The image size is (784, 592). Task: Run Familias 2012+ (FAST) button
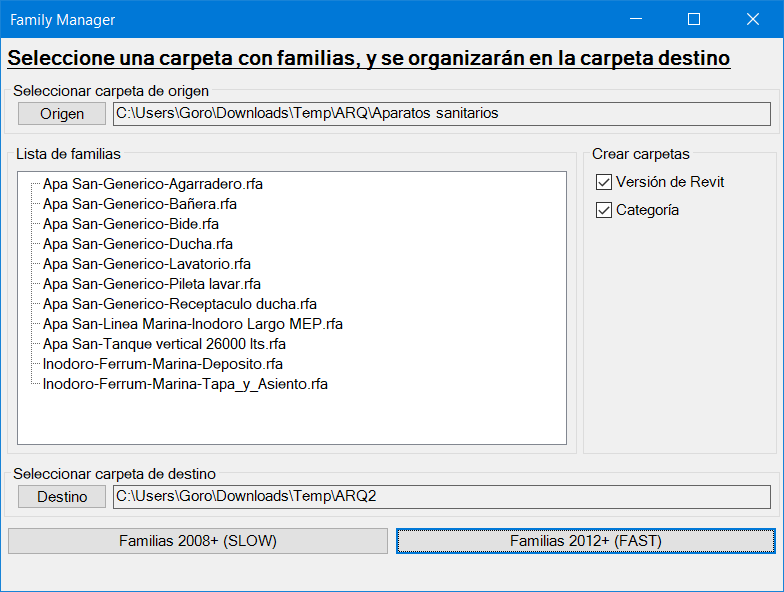[x=586, y=541]
